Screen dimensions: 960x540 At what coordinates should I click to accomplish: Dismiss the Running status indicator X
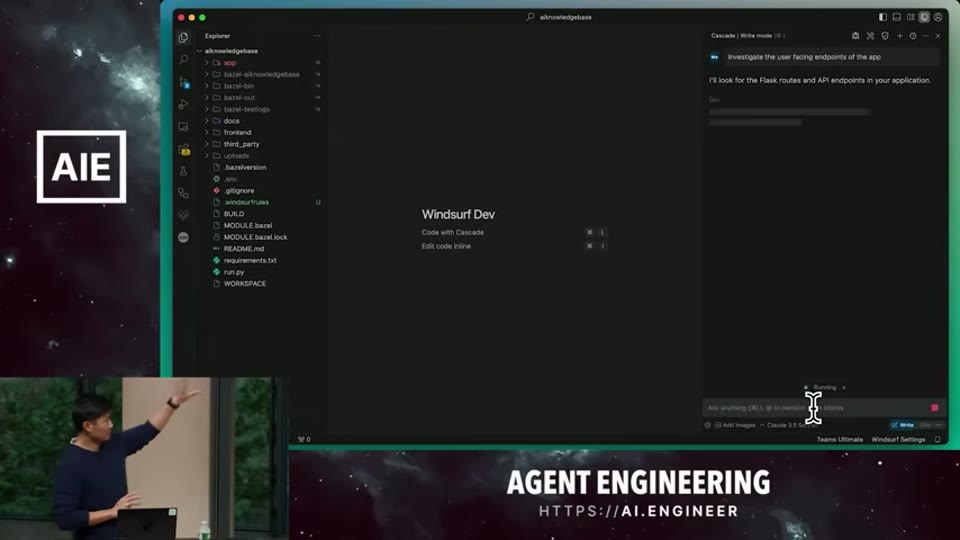[844, 387]
